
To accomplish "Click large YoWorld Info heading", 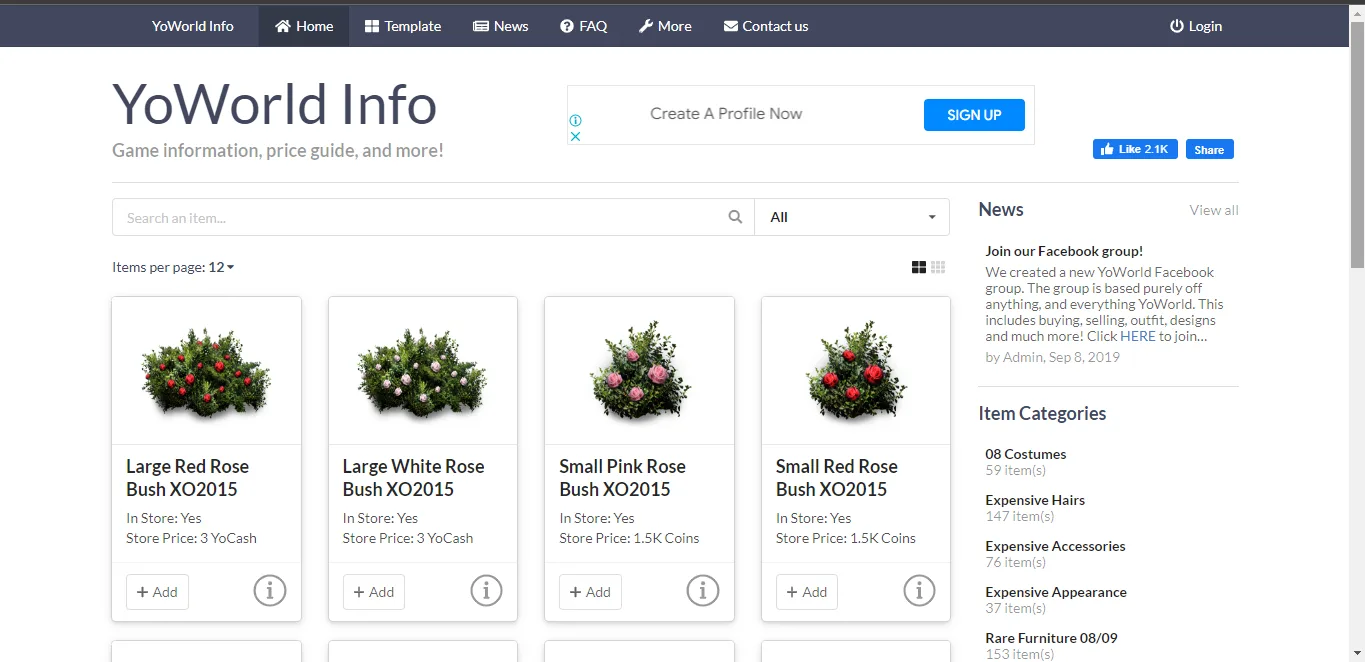I will pyautogui.click(x=274, y=104).
